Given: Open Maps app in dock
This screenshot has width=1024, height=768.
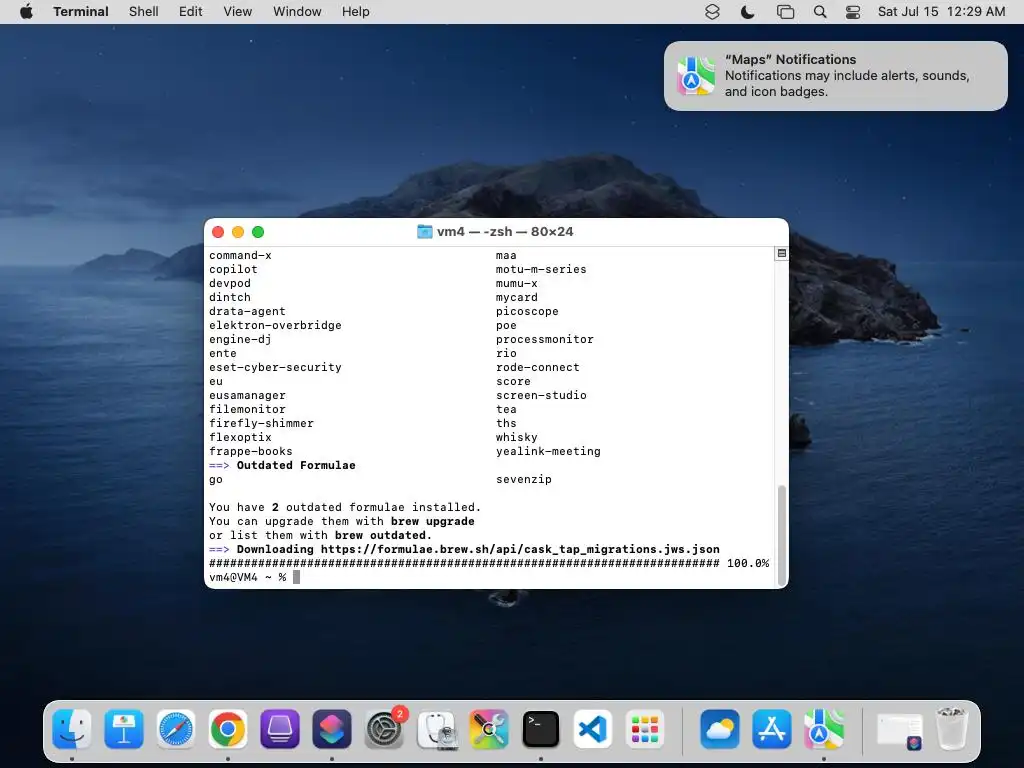Looking at the screenshot, I should 824,728.
